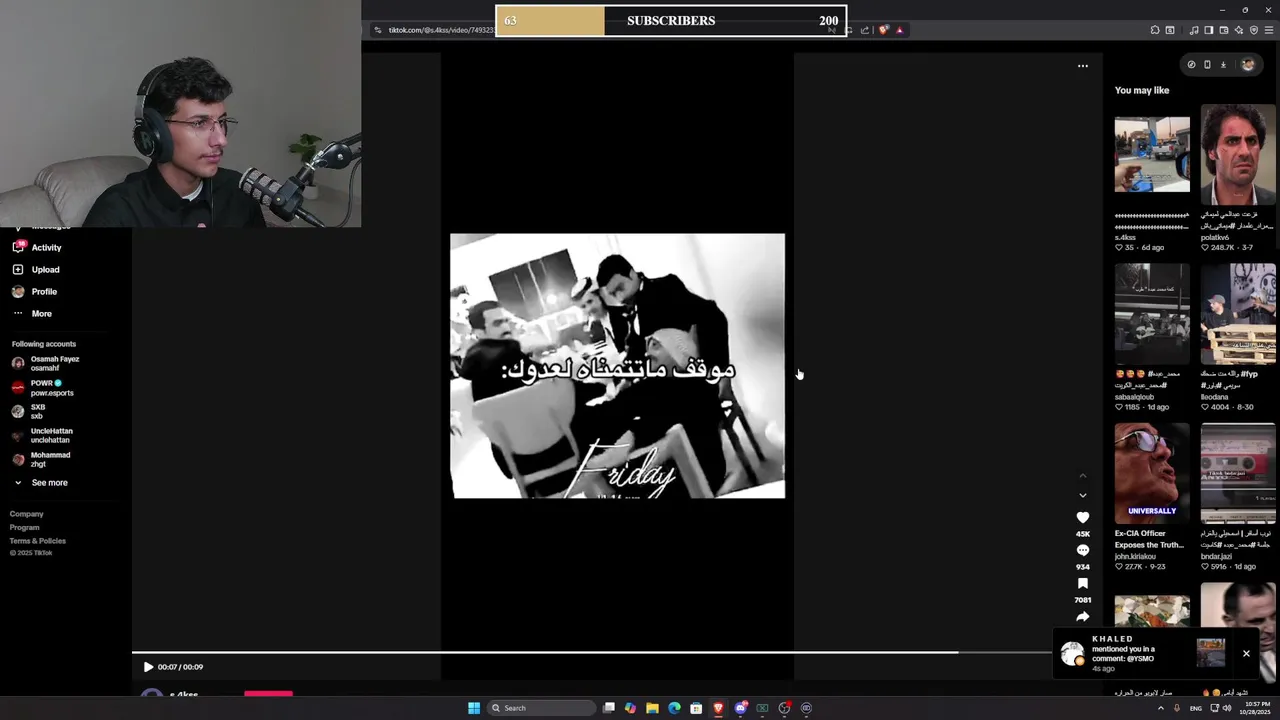
Task: Open the Windows Start menu
Action: point(474,708)
